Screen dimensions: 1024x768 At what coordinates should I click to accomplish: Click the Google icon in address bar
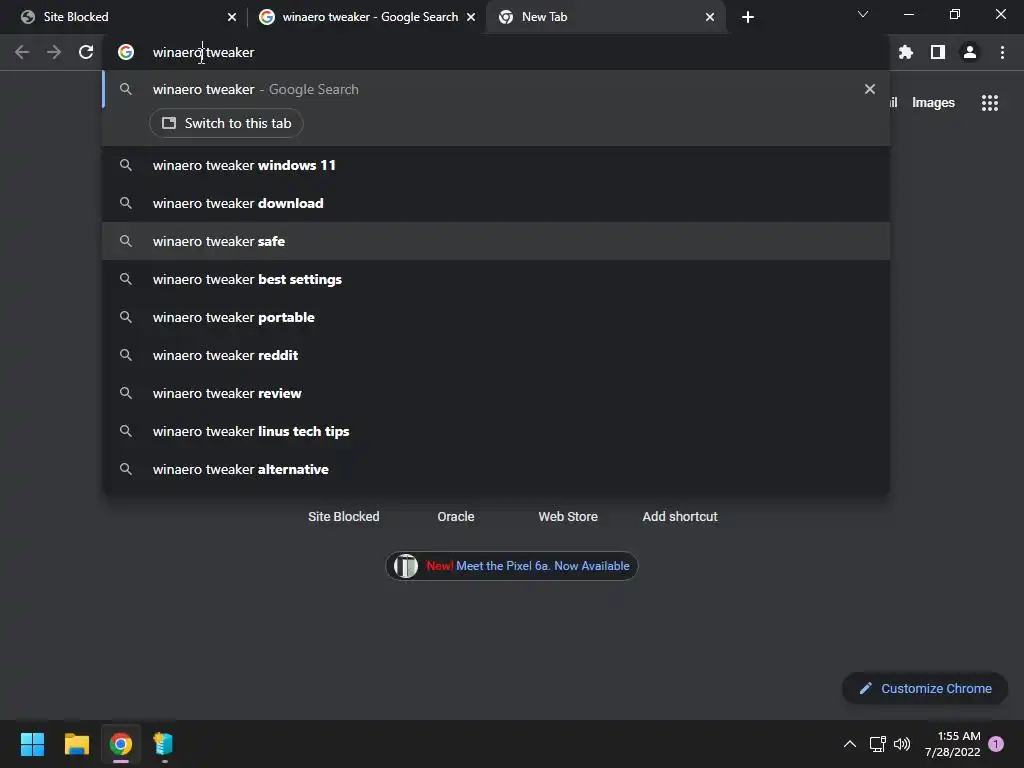(126, 52)
